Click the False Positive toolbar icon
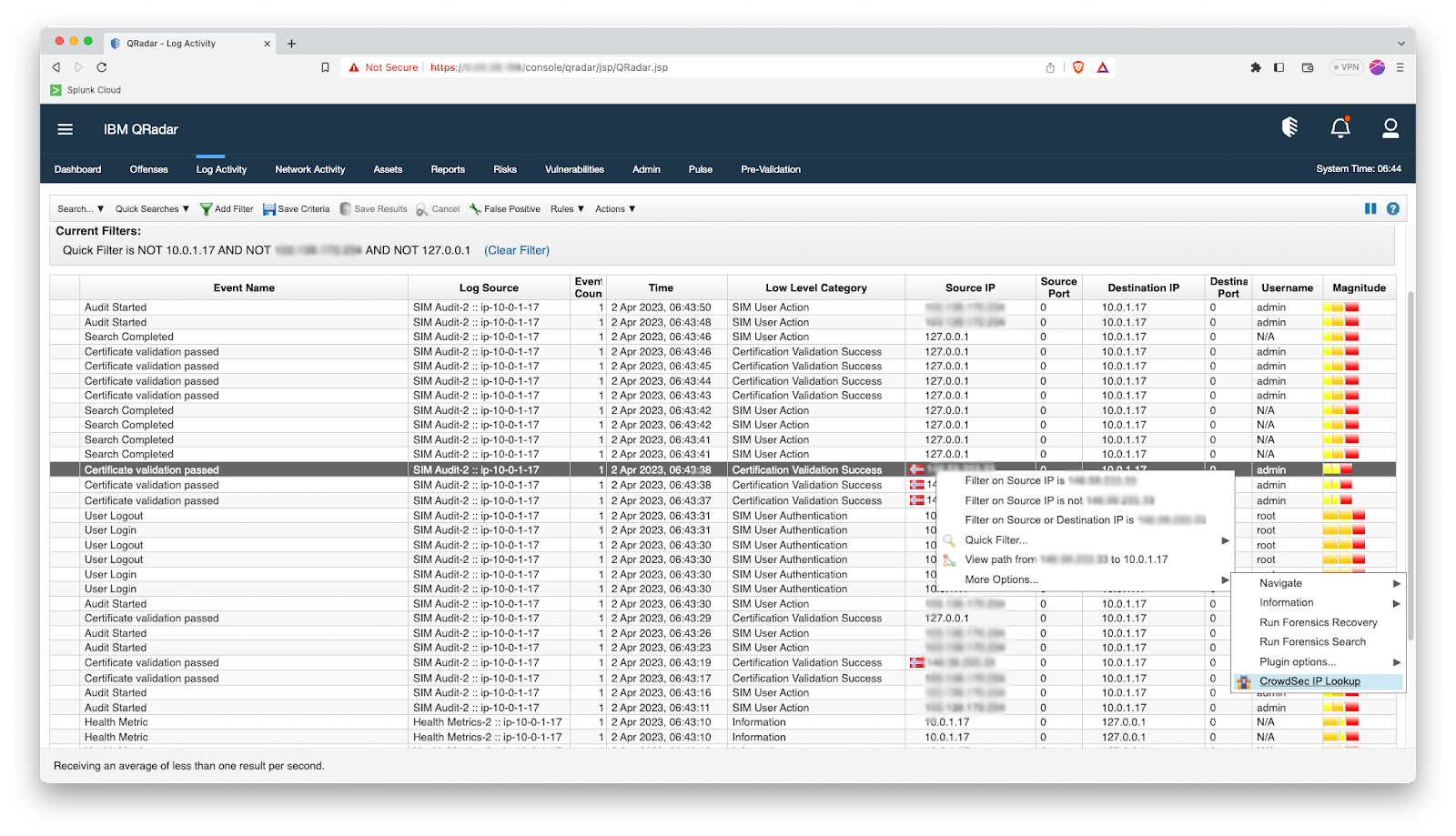The width and height of the screenshot is (1456, 836). click(x=475, y=209)
